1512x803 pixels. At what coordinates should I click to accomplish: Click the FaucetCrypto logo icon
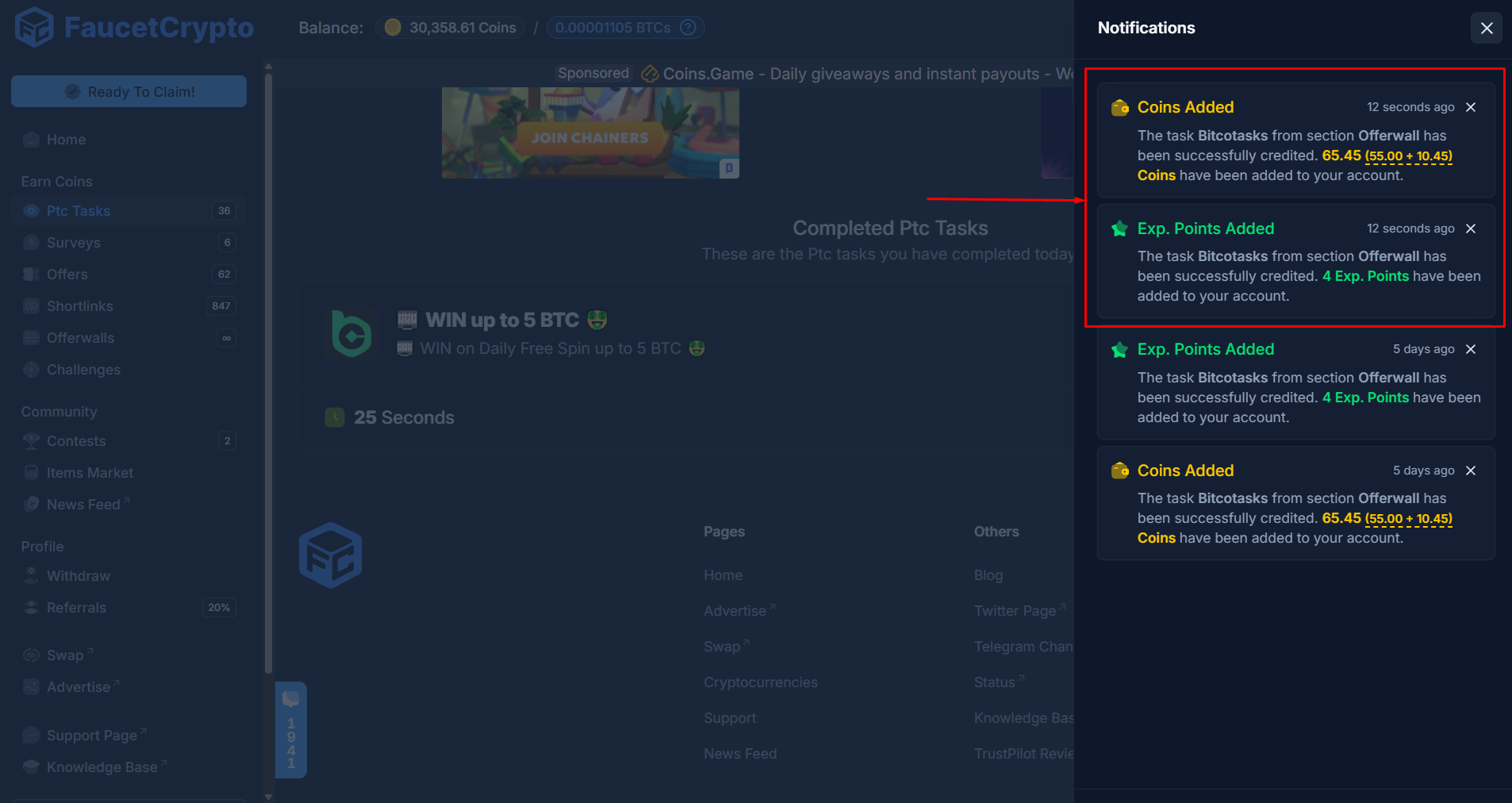(x=34, y=26)
